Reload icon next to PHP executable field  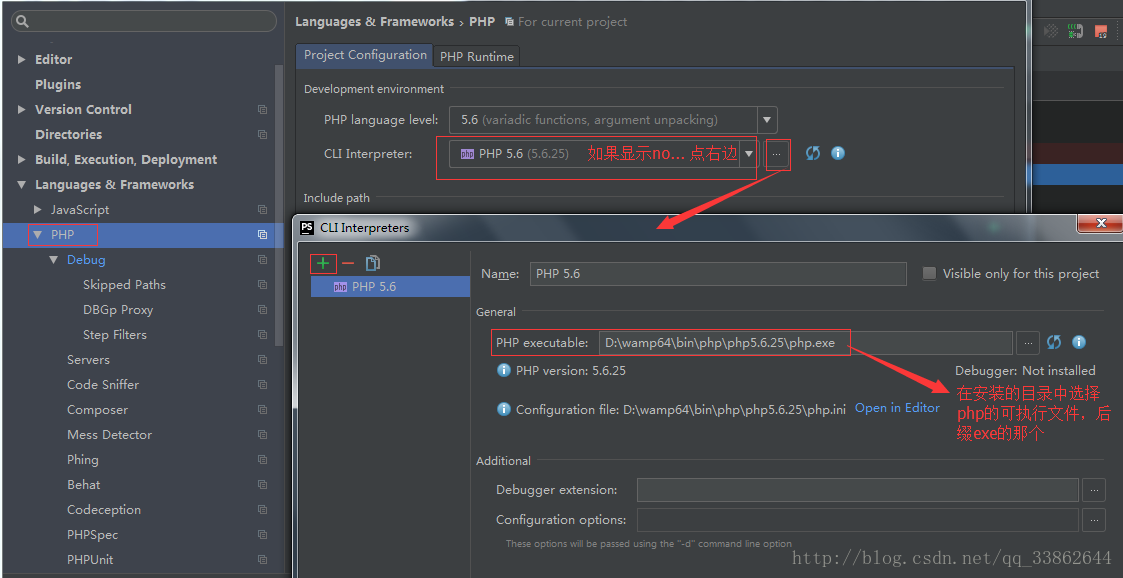click(1054, 342)
